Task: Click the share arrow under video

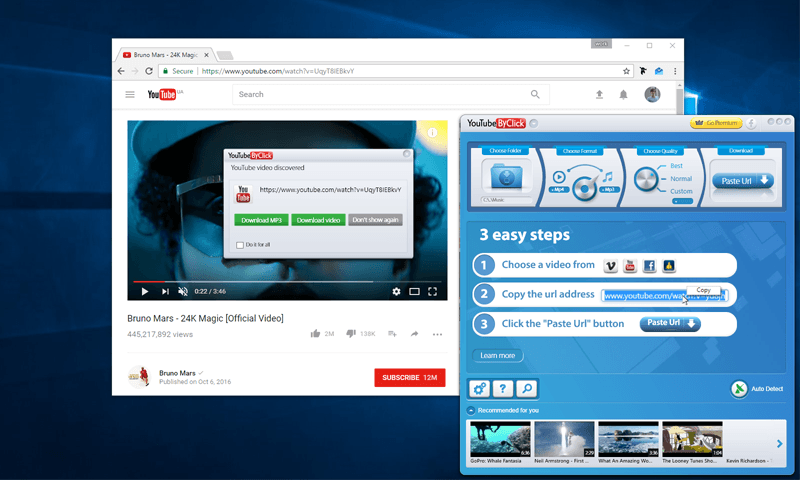Action: coord(414,334)
